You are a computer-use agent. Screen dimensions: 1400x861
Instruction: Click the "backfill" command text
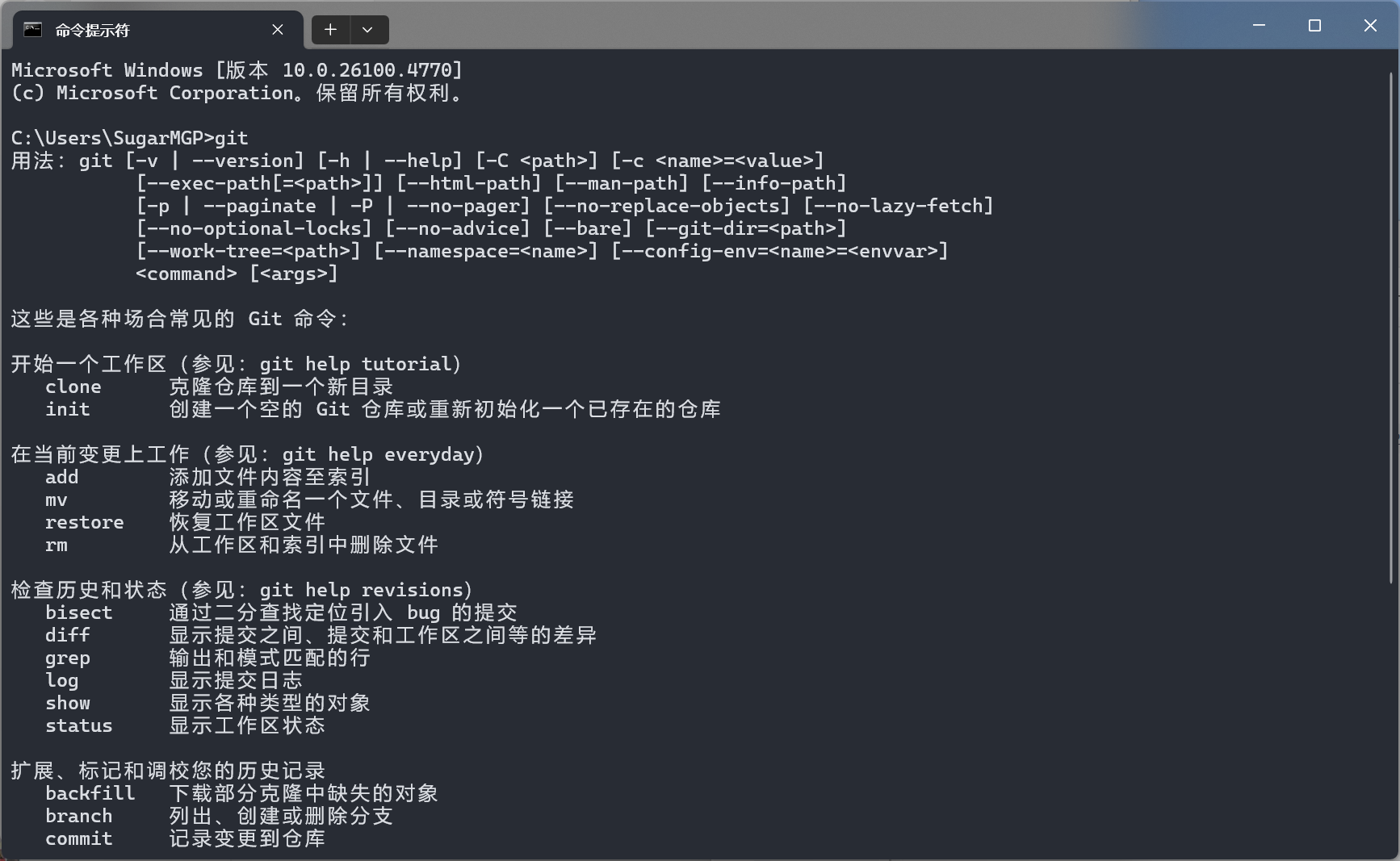[90, 794]
